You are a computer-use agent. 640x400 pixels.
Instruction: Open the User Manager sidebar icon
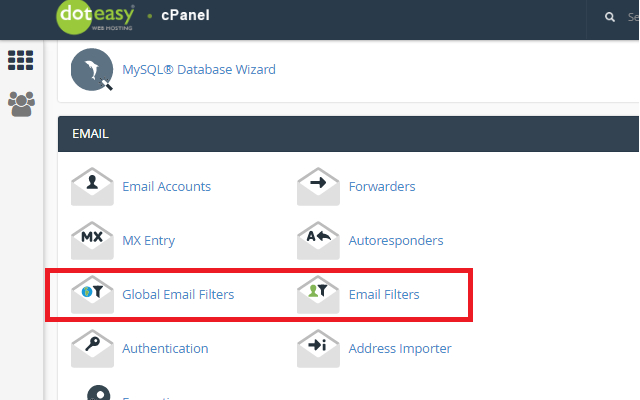[x=21, y=104]
